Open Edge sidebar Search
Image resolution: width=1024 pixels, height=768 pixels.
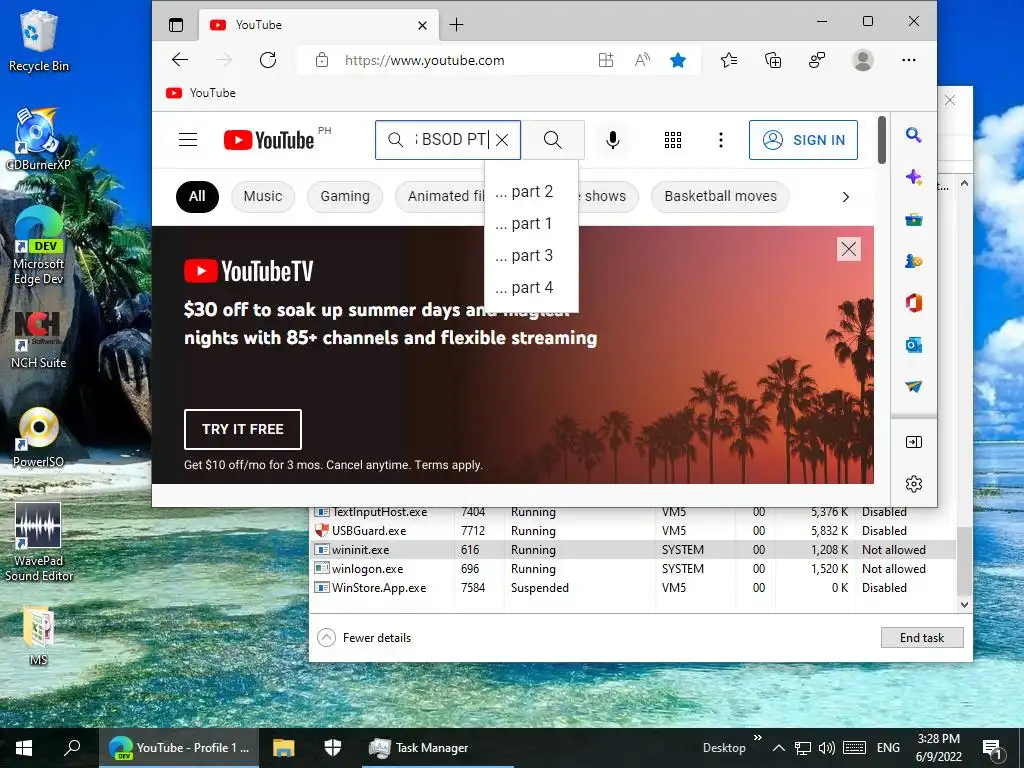(914, 135)
